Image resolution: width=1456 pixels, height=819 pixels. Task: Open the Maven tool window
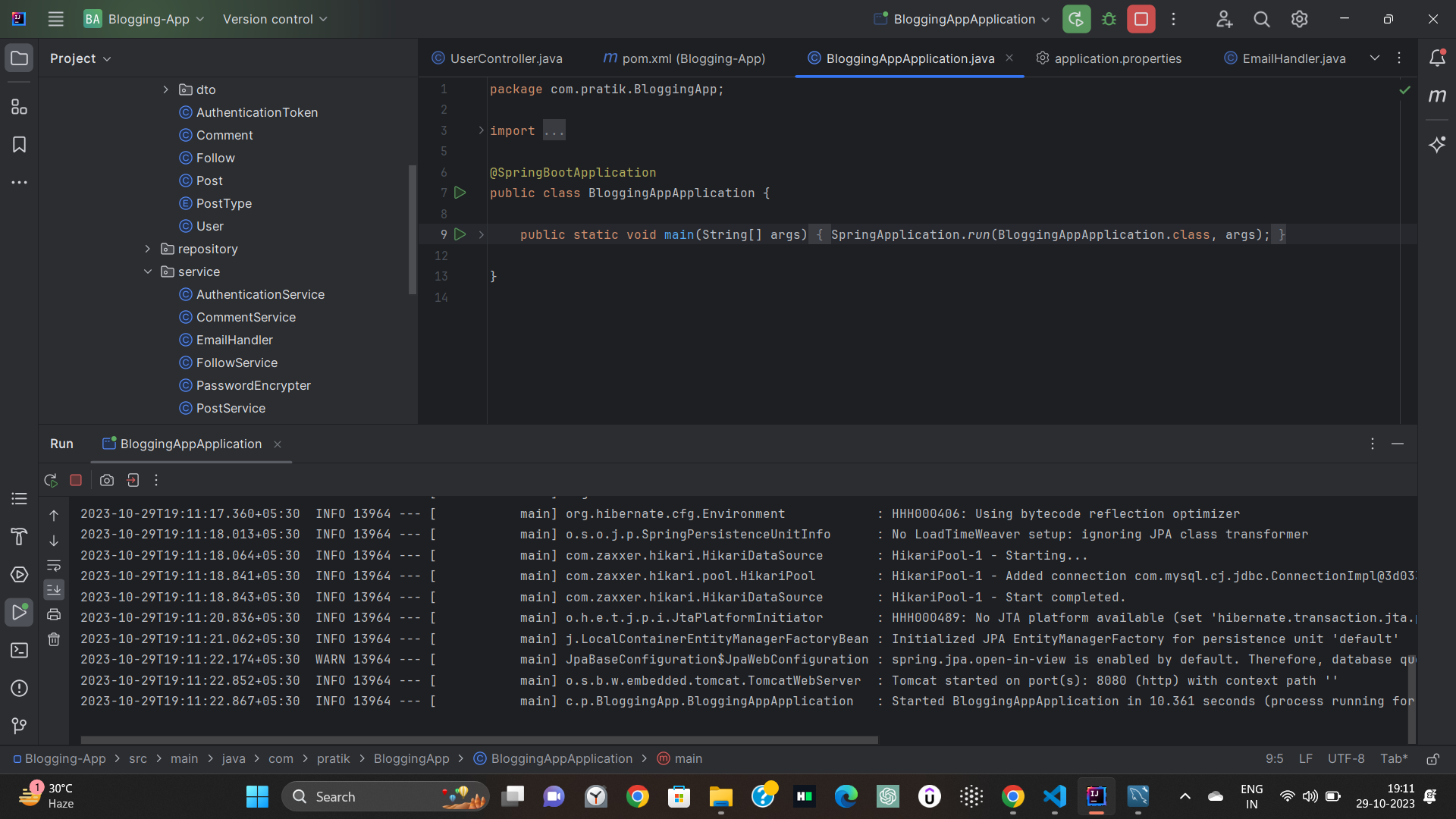coord(1437,96)
